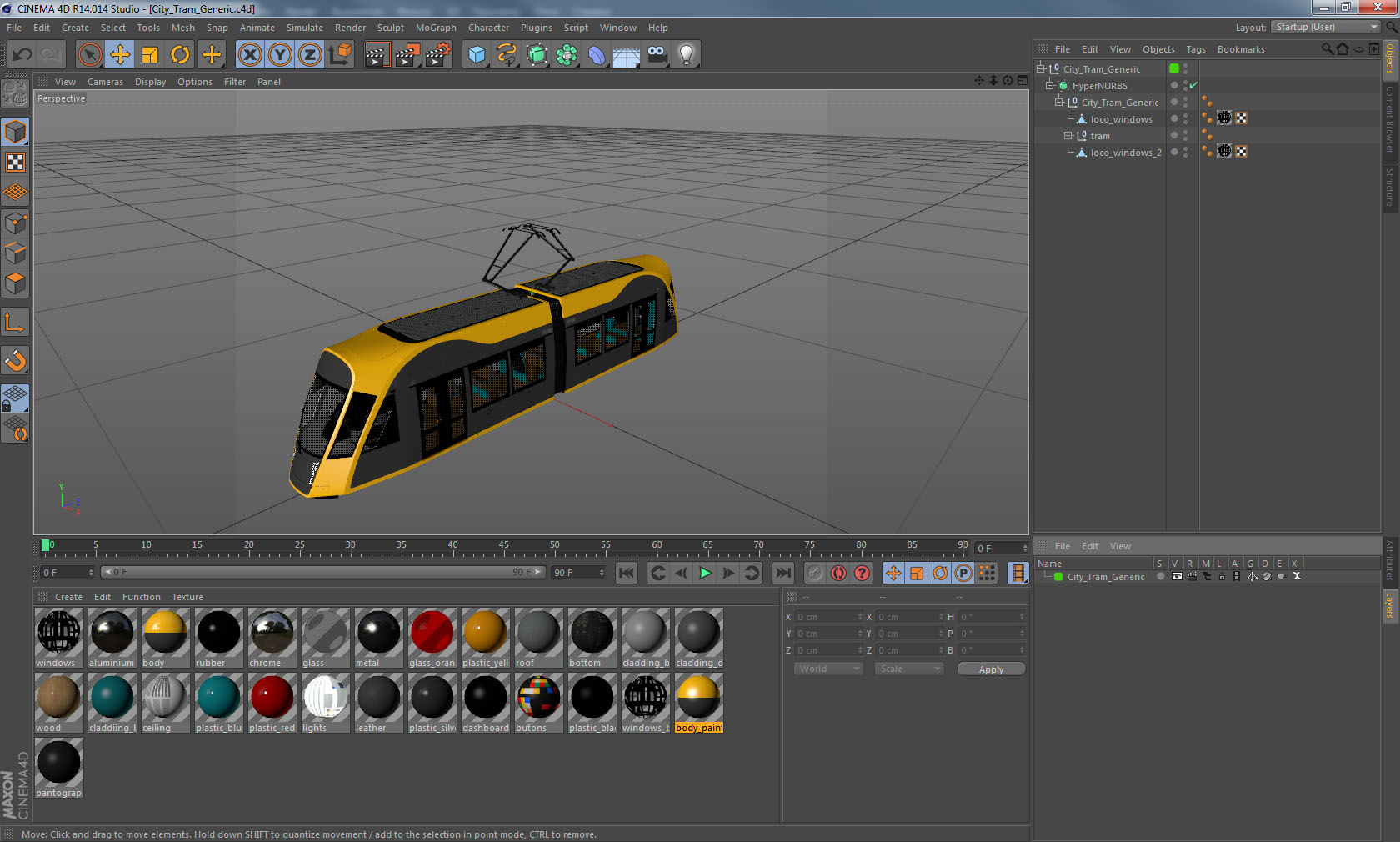Click the Perspective viewport label
The height and width of the screenshot is (842, 1400).
[61, 98]
